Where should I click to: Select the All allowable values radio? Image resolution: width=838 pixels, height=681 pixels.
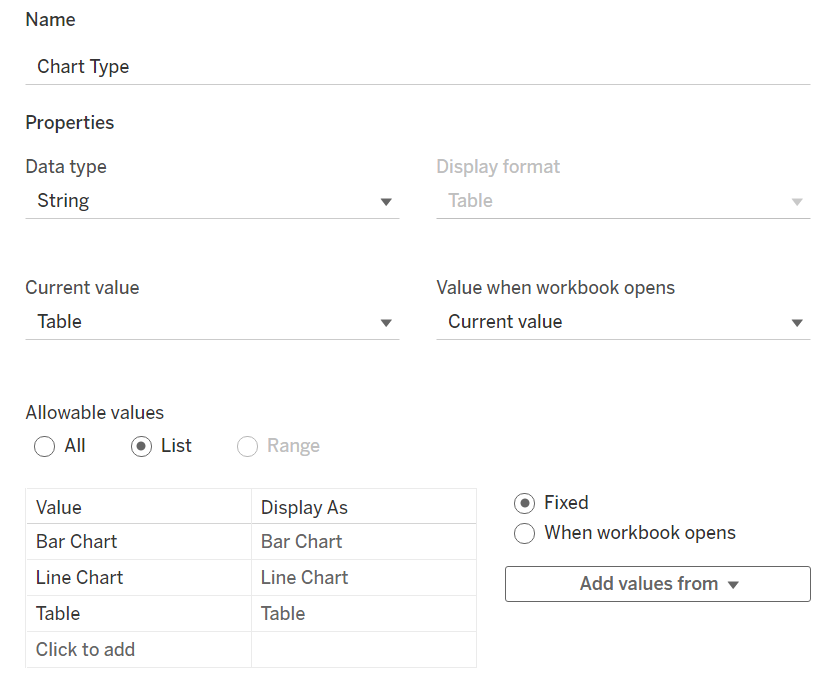[44, 446]
